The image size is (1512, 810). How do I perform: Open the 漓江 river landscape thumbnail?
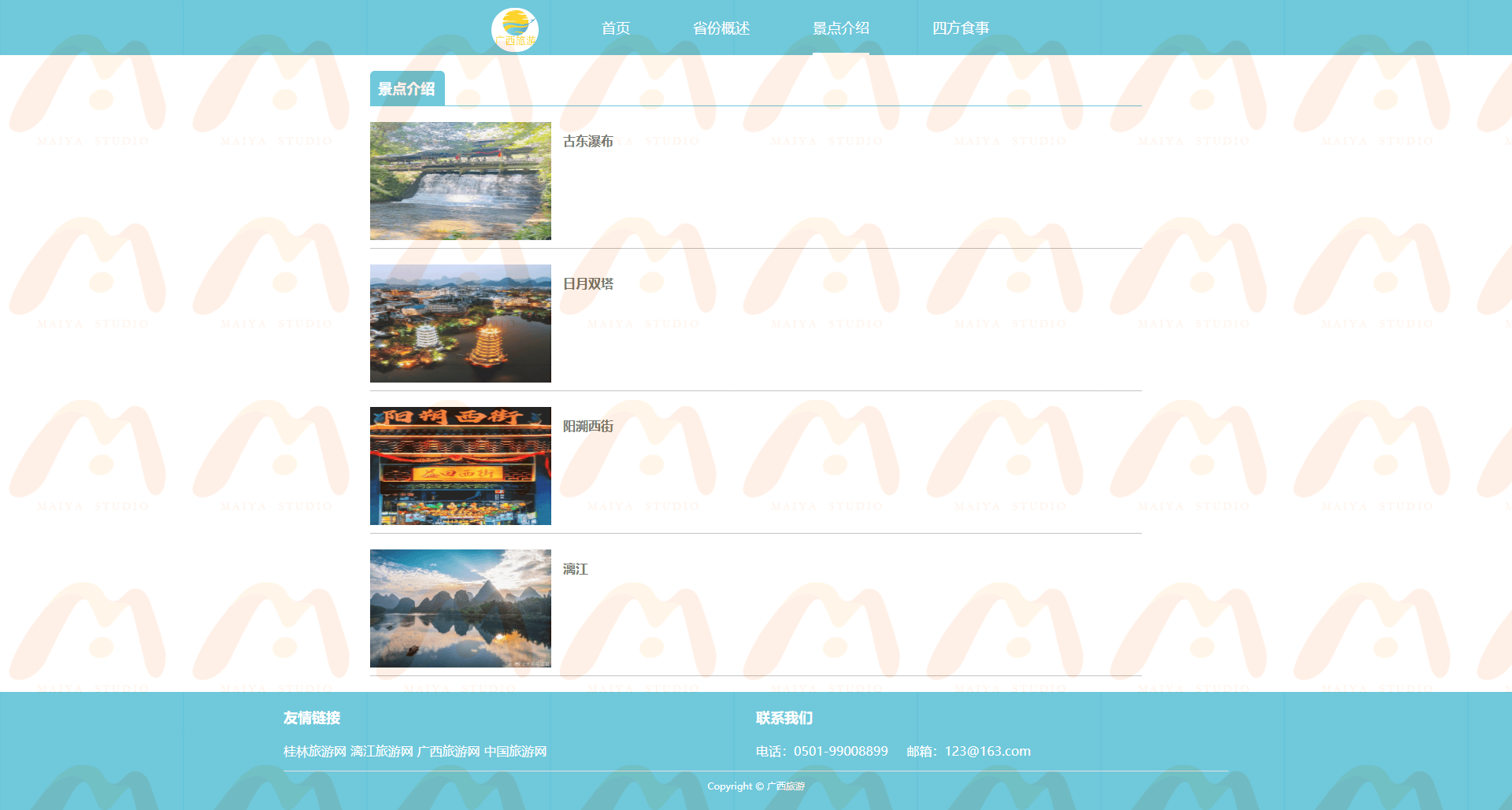[x=461, y=608]
